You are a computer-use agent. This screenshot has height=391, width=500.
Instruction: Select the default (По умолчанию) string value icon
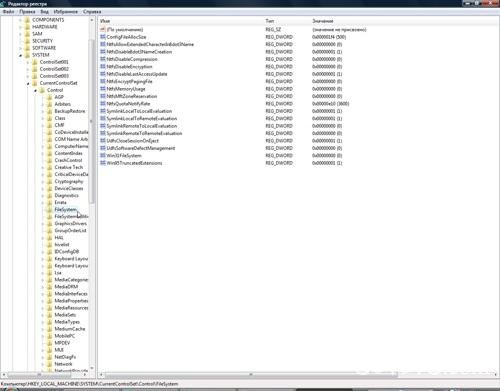tap(103, 29)
